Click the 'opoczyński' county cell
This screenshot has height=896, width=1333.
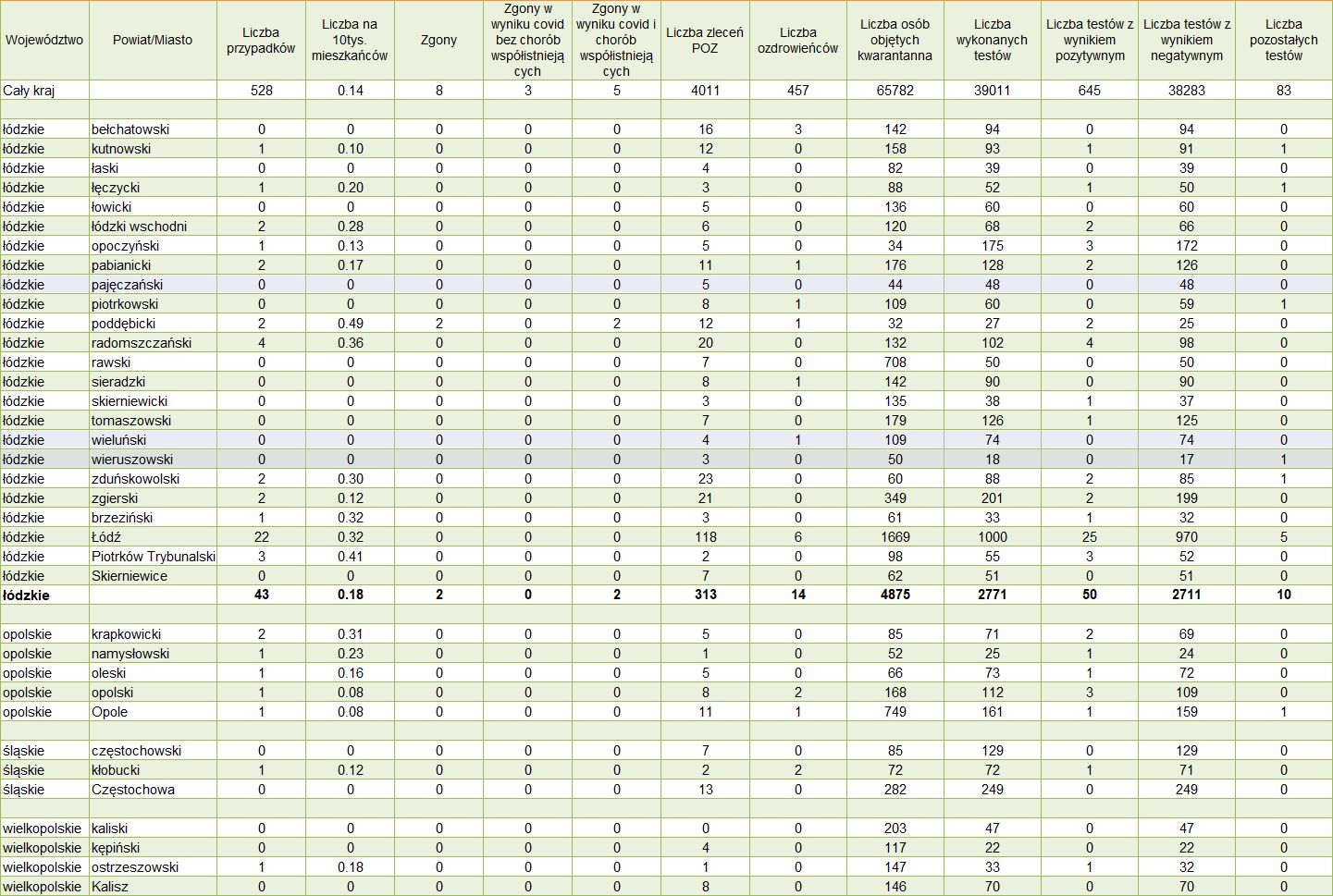point(153,246)
